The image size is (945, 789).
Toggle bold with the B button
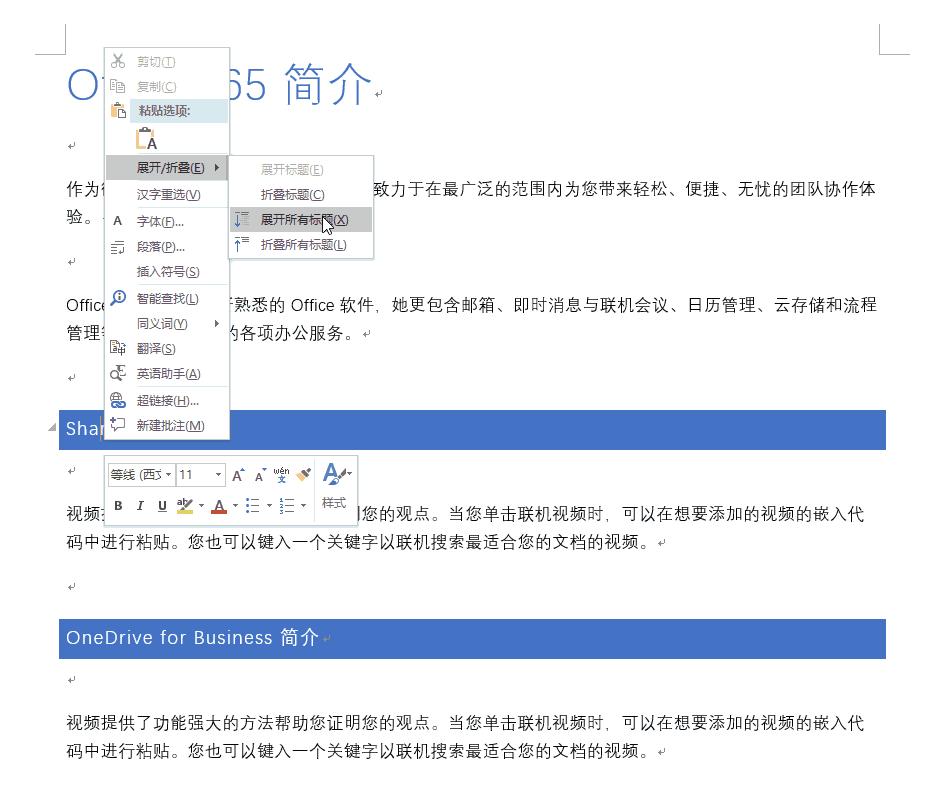[x=118, y=505]
